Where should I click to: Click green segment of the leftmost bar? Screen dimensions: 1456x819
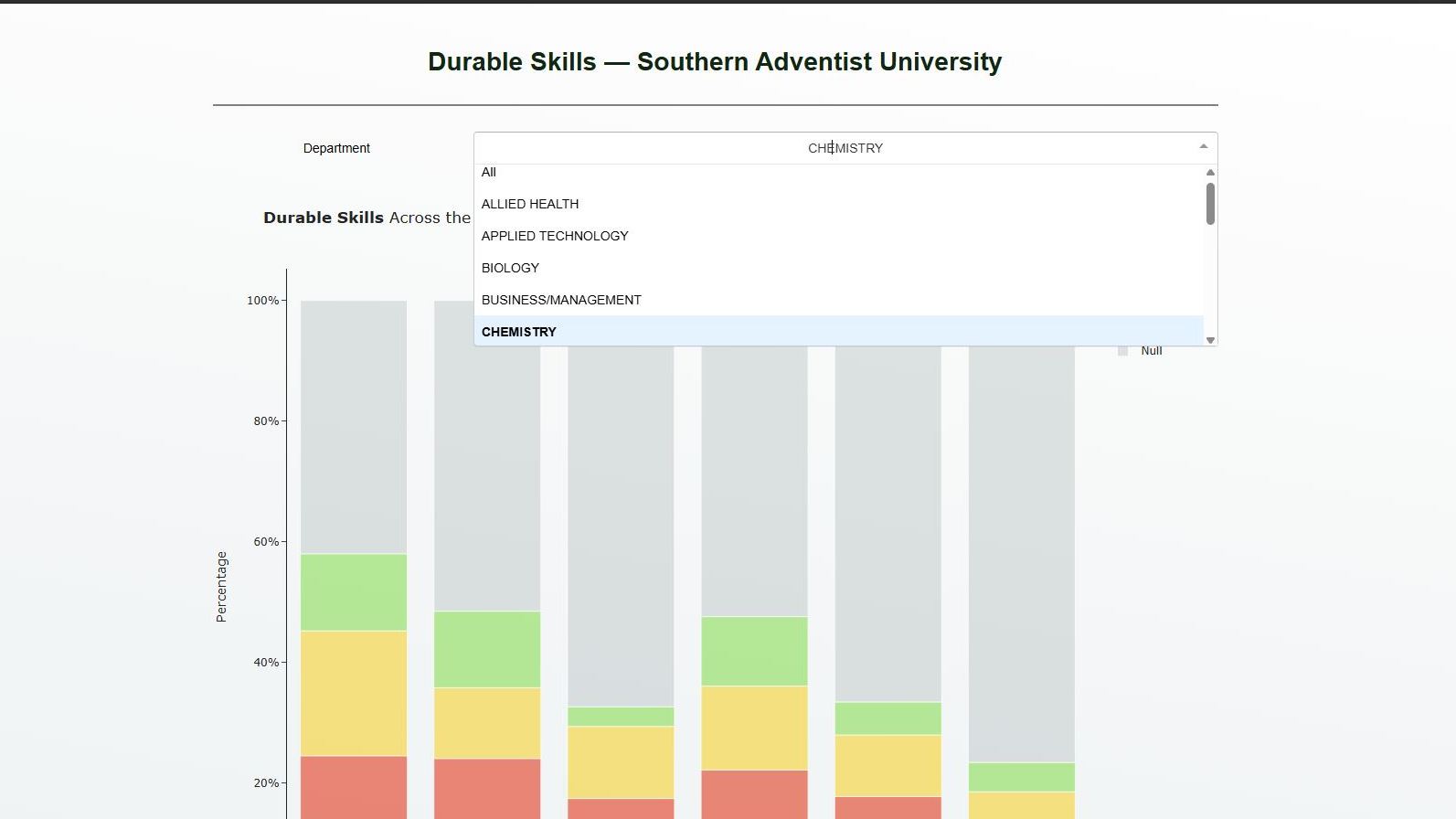point(354,591)
